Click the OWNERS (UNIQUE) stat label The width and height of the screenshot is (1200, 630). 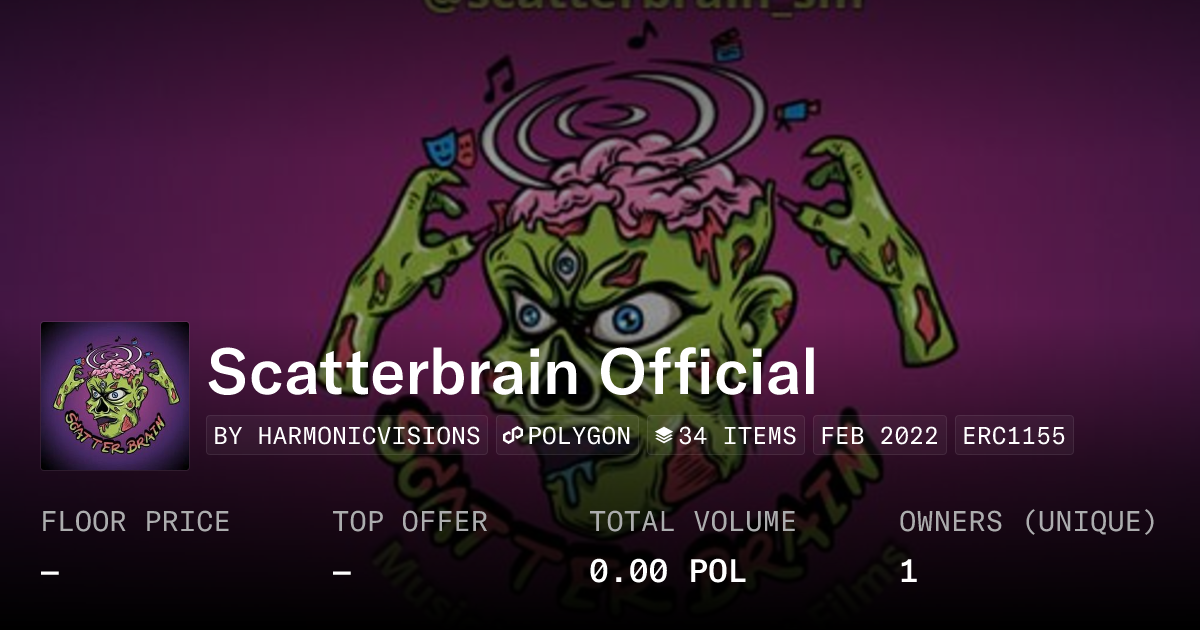pos(1028,522)
